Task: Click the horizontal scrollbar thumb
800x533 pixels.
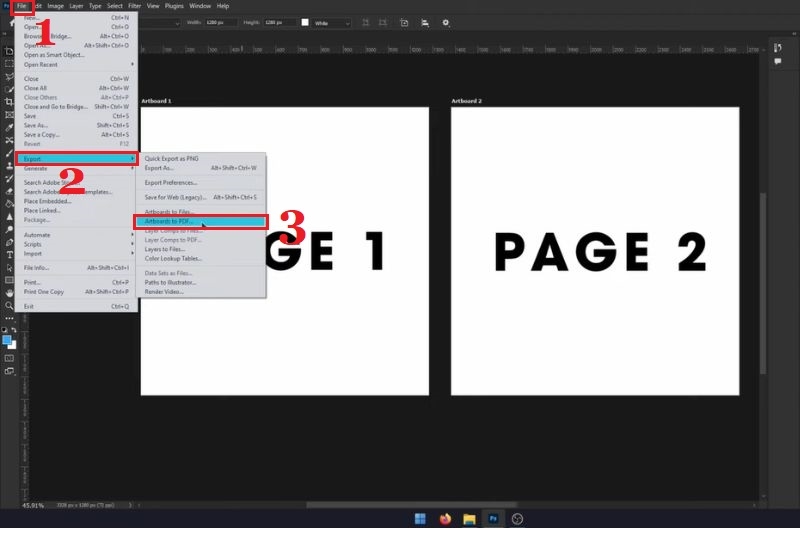Action: (411, 505)
